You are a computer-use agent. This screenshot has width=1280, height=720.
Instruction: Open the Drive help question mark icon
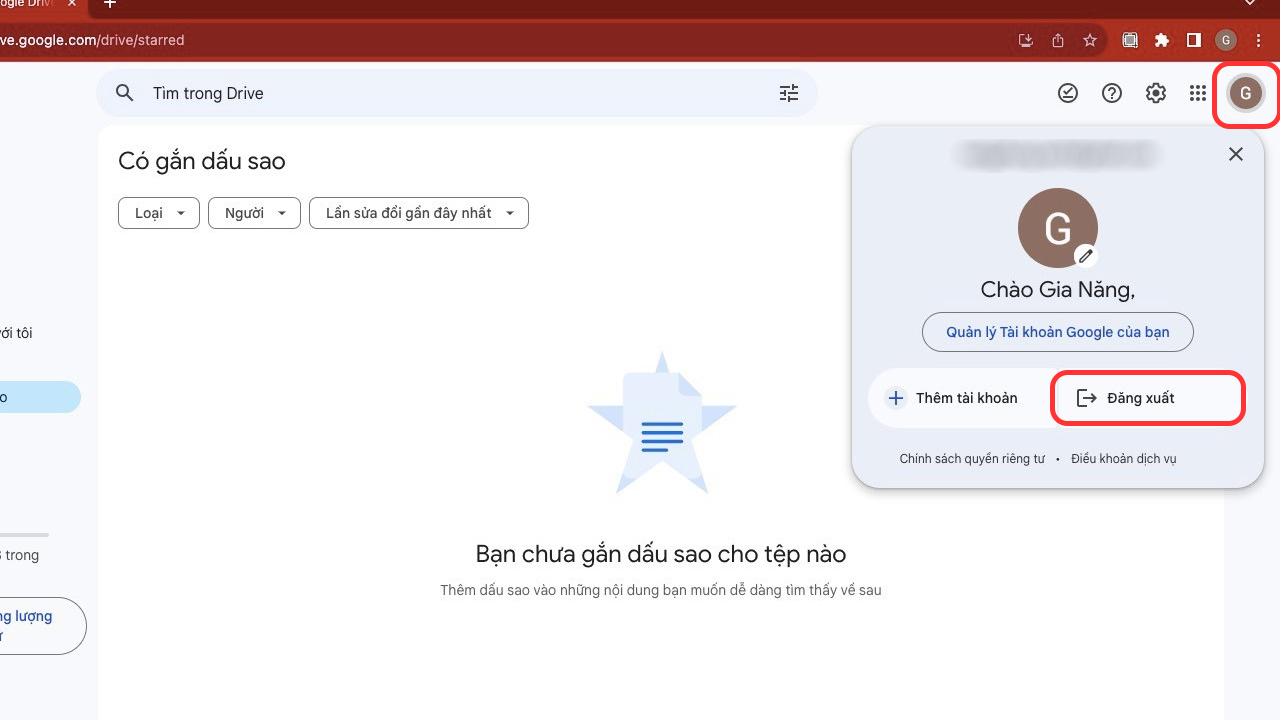(1112, 93)
